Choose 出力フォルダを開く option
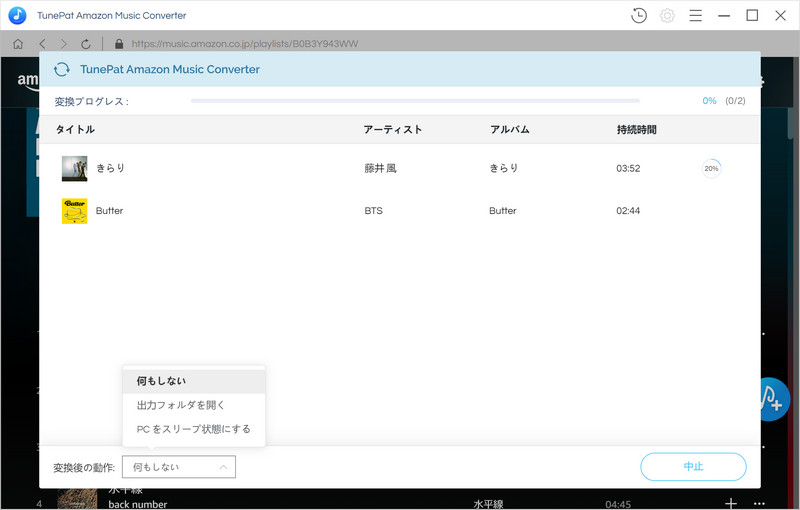 194,405
